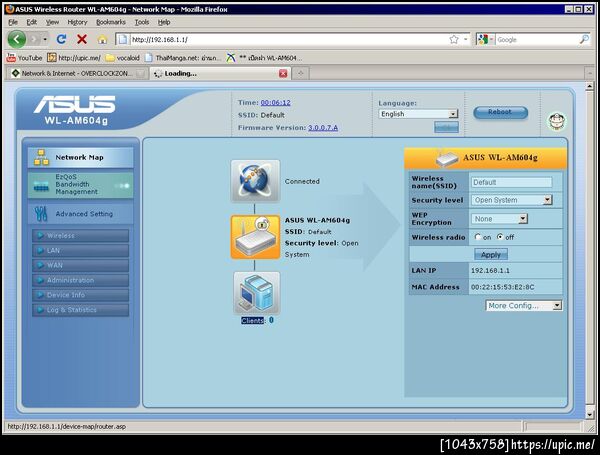Click the tab list dropdown button
This screenshot has height=455, width=600.
590,73
